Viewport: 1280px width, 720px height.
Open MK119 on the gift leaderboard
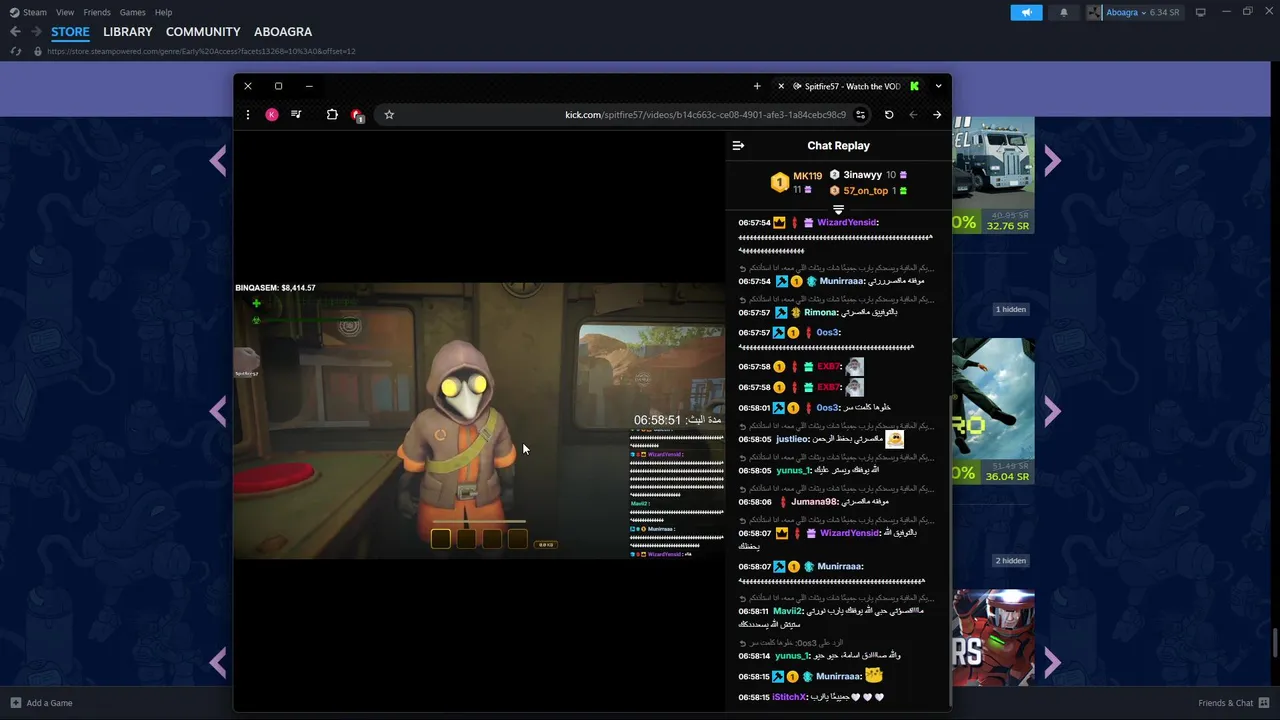(x=807, y=176)
